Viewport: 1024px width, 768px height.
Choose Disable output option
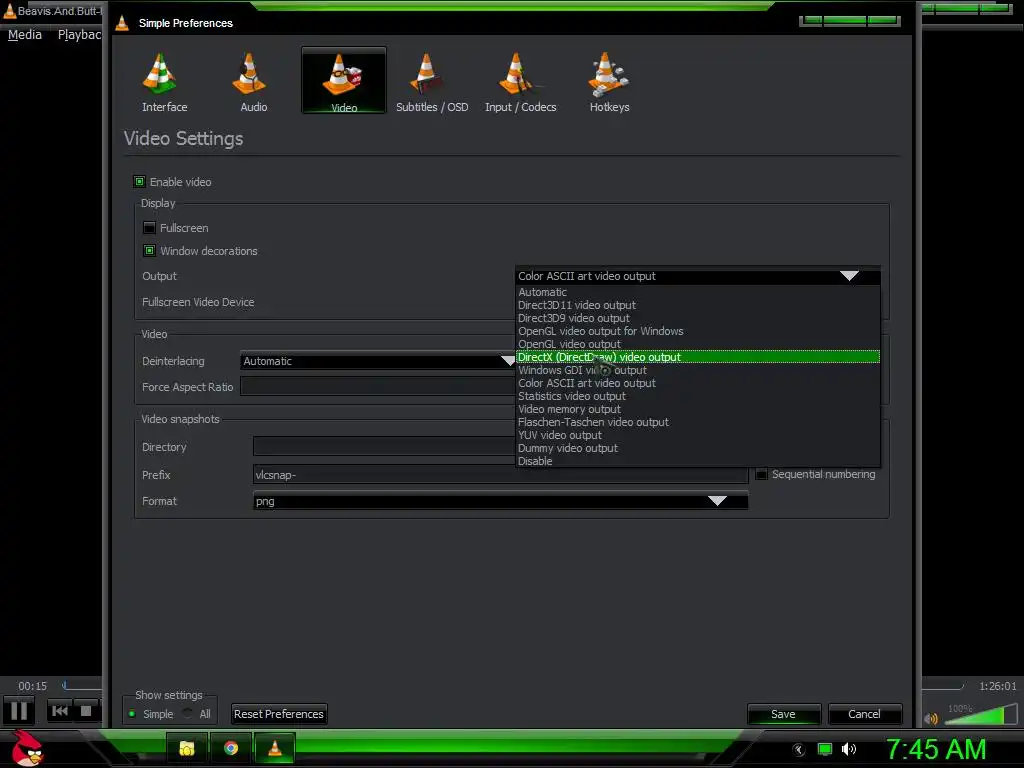coord(697,461)
